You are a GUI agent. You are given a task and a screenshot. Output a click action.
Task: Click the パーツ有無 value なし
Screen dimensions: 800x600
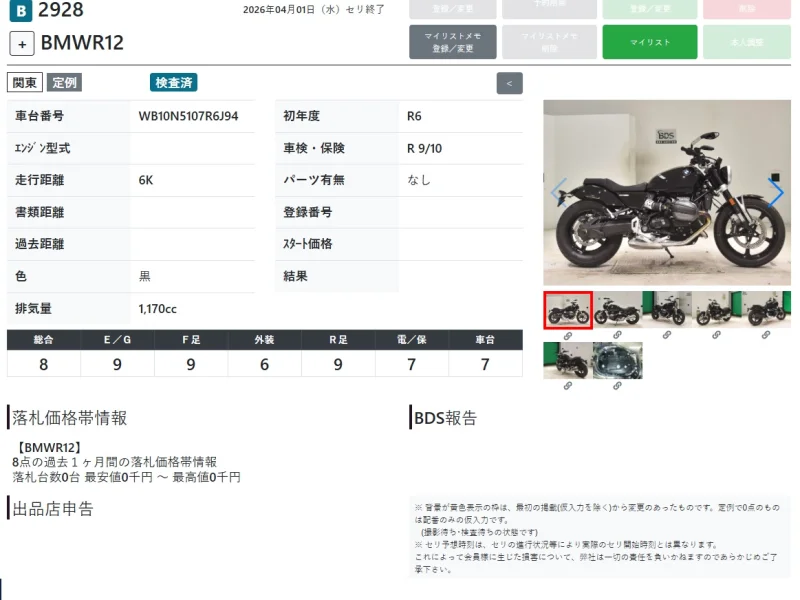click(x=419, y=180)
